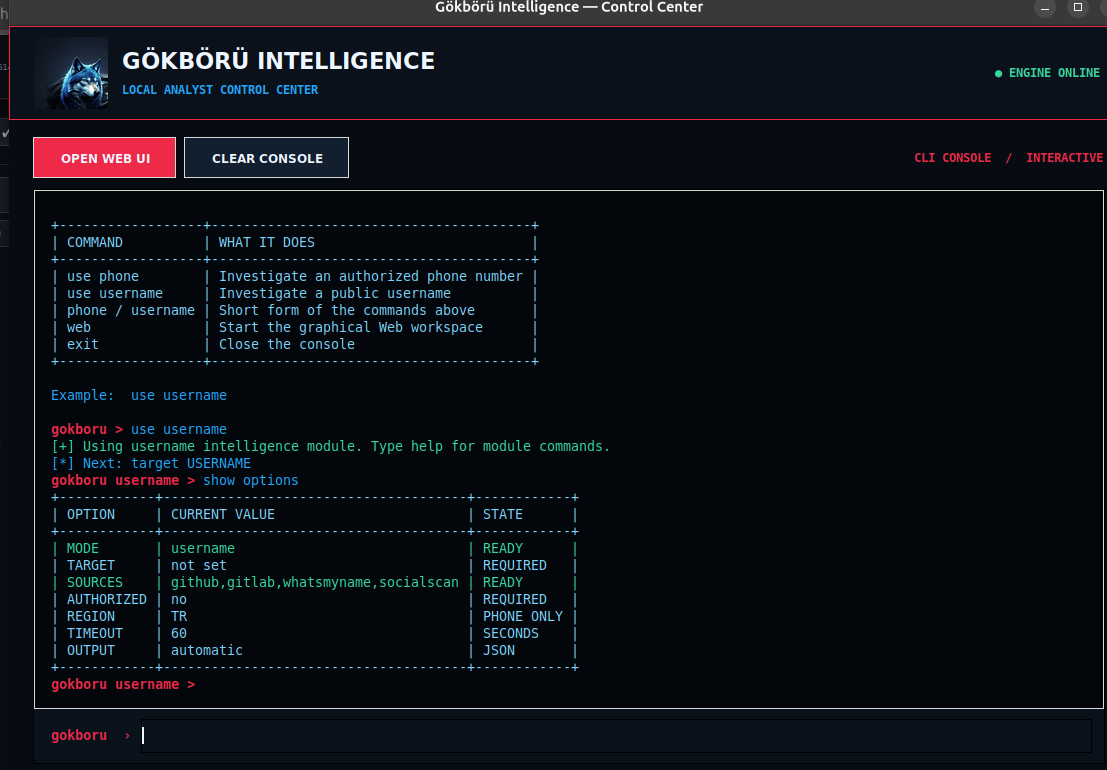The width and height of the screenshot is (1107, 770).
Task: Click the GÖKBÖRÜ INTELLIGENCE heading
Action: [x=278, y=61]
